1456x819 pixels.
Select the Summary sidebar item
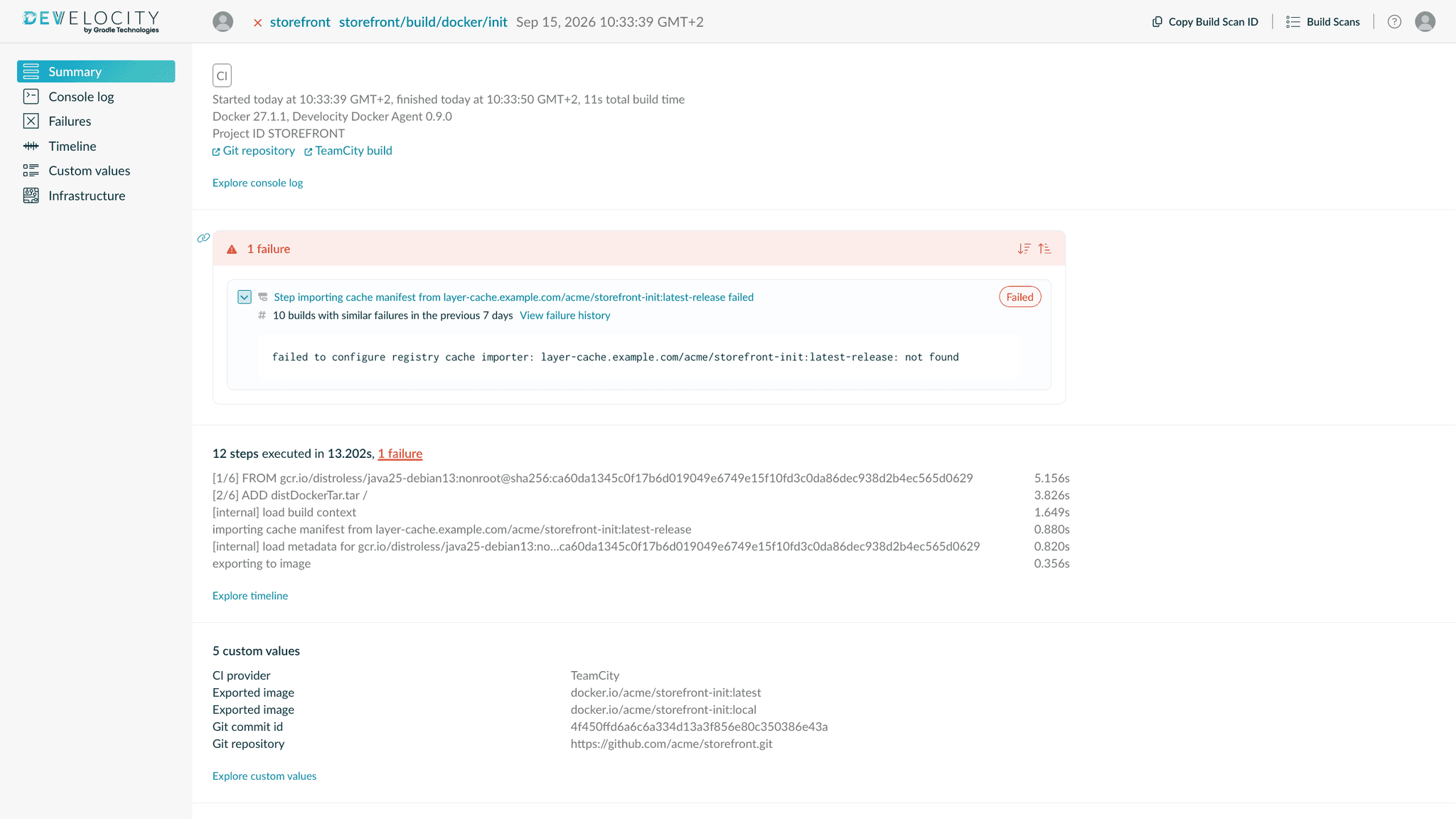coord(96,71)
